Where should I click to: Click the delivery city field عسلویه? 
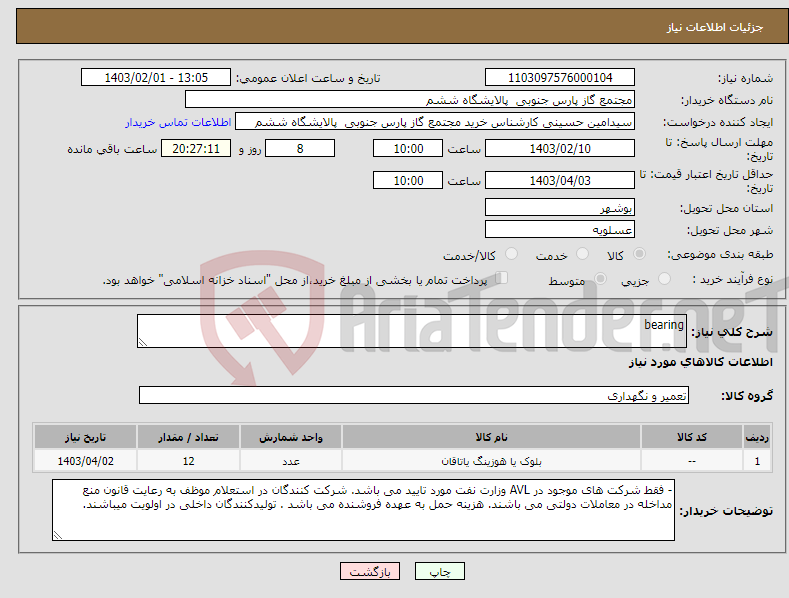(560, 230)
